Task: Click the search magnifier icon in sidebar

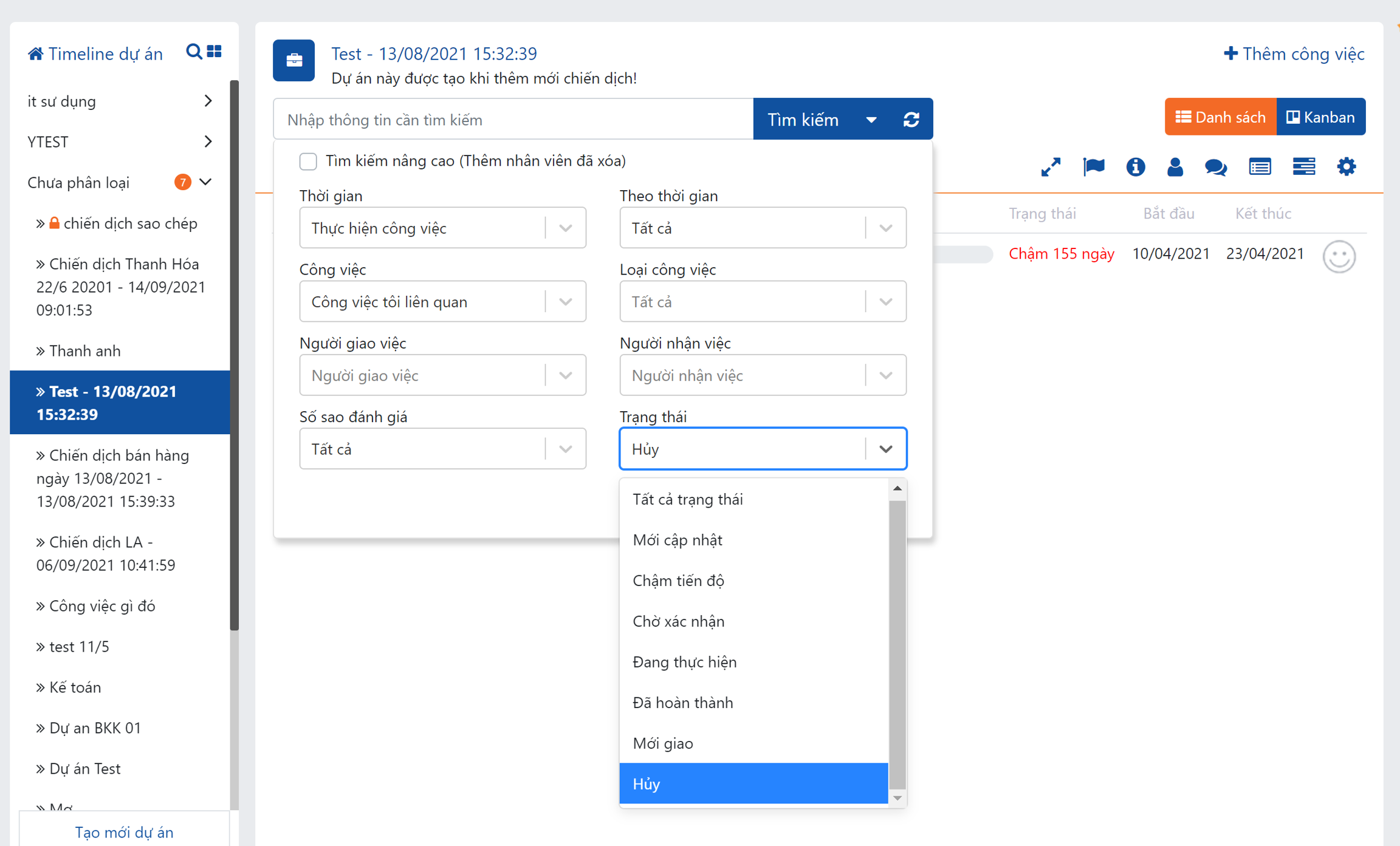Action: tap(193, 52)
